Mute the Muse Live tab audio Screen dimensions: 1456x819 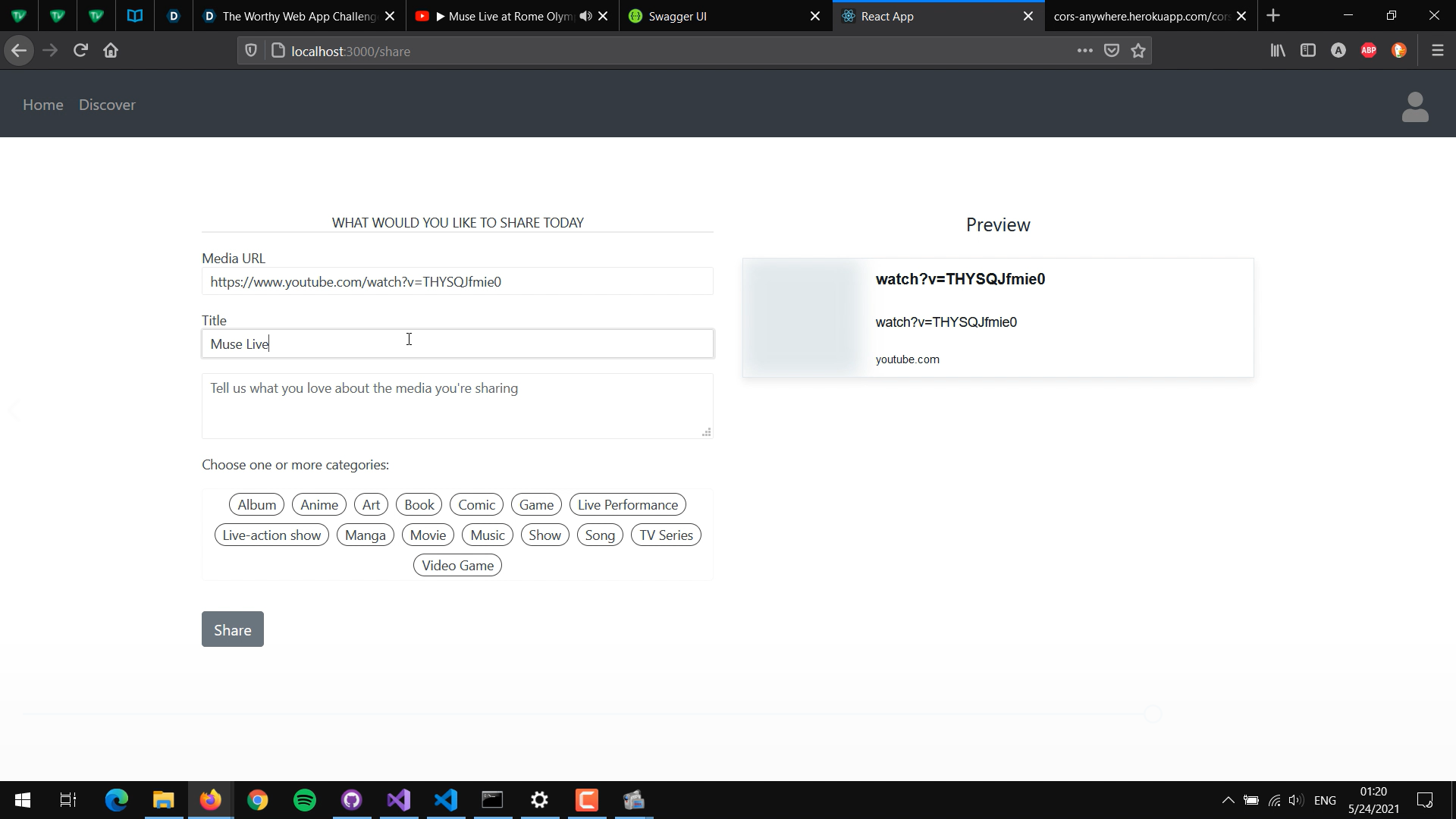[585, 16]
